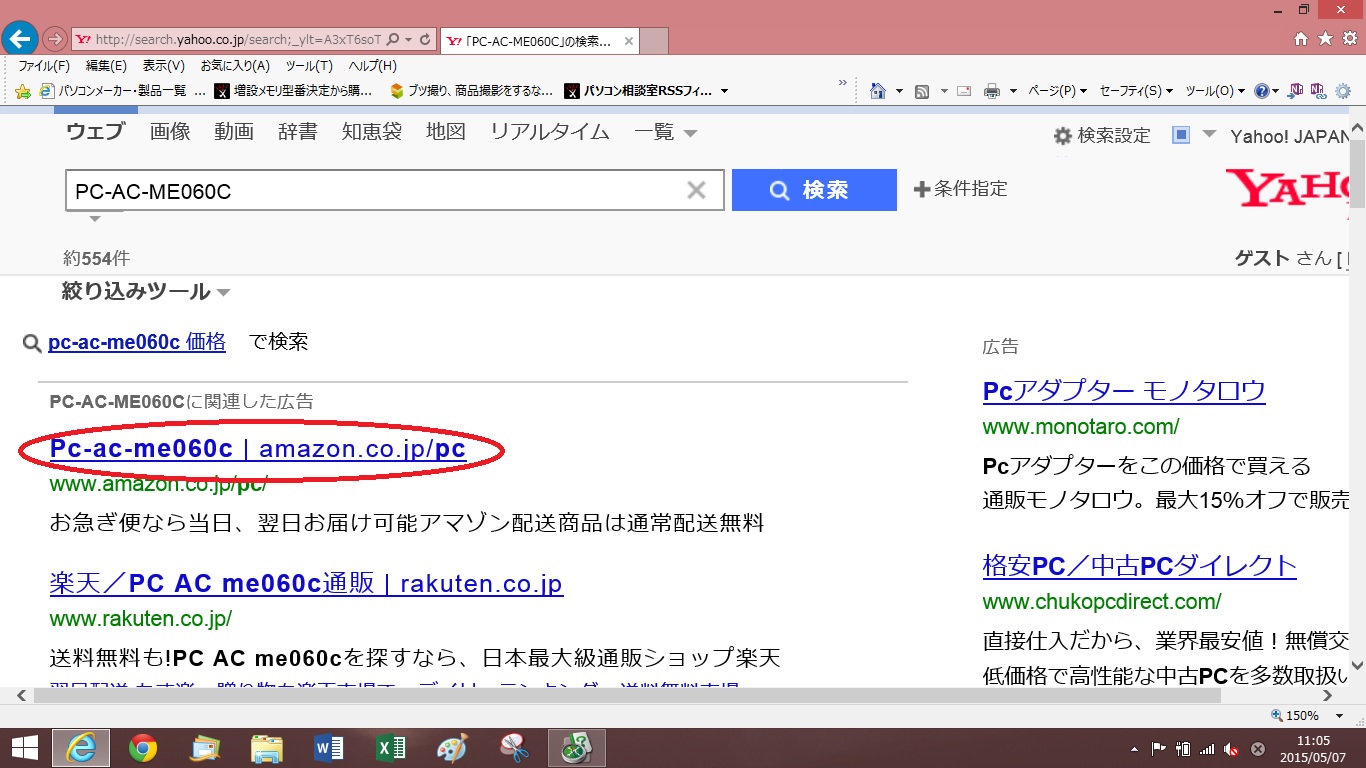Close the PC-AC-ME060C browser tab
This screenshot has width=1366, height=768.
pyautogui.click(x=628, y=41)
